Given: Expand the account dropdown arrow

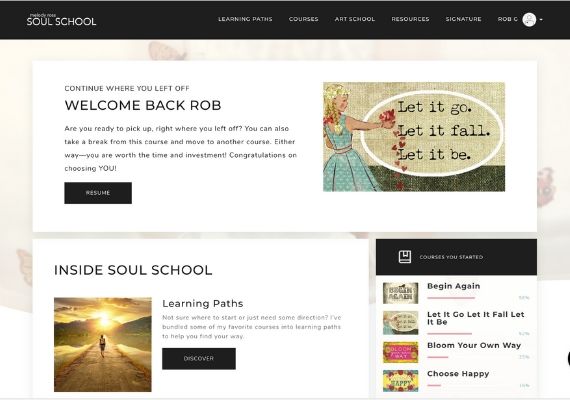Looking at the screenshot, I should coord(541,20).
